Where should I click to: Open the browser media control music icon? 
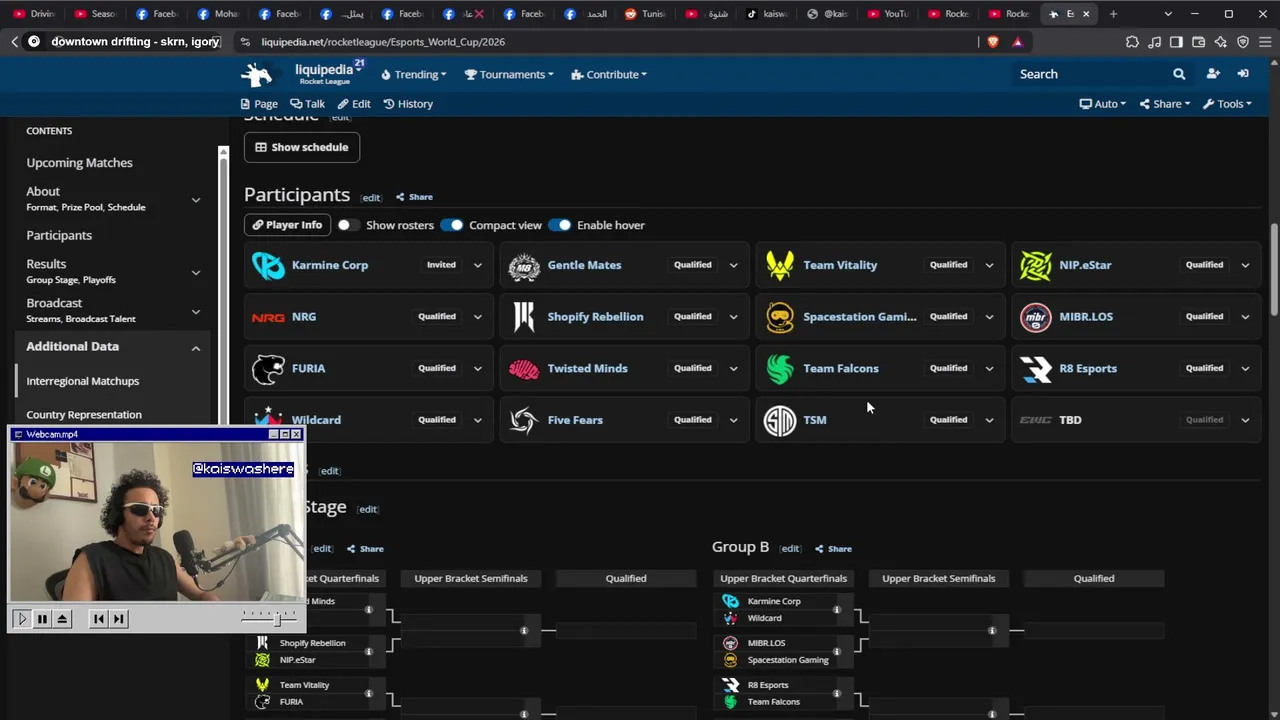click(x=1155, y=42)
